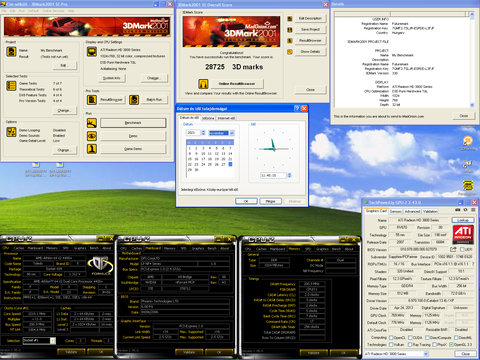Open the time zone tab in date dialog
Image resolution: width=480 pixels, height=360 pixels.
208,118
